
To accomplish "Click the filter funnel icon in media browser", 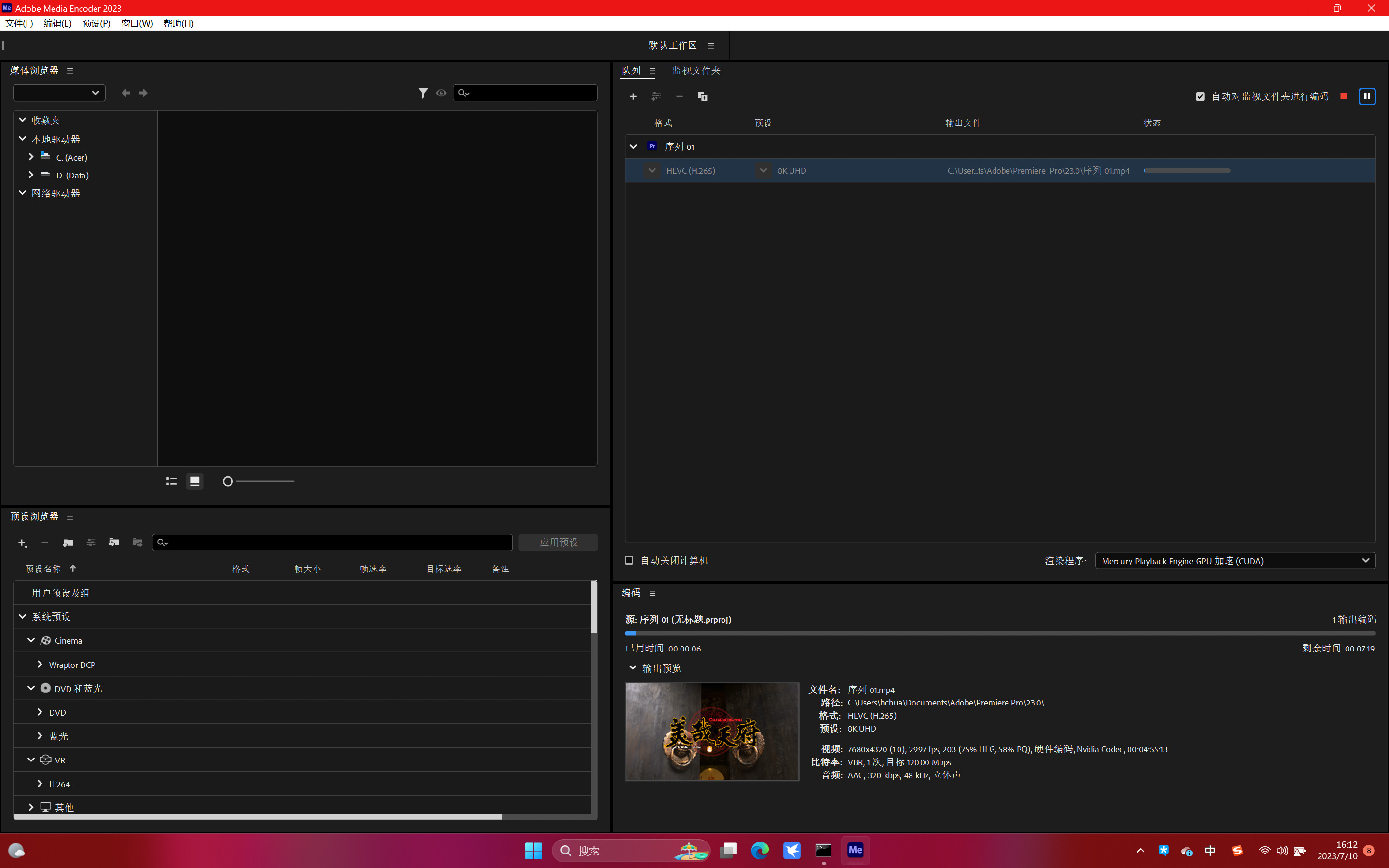I will tap(422, 93).
